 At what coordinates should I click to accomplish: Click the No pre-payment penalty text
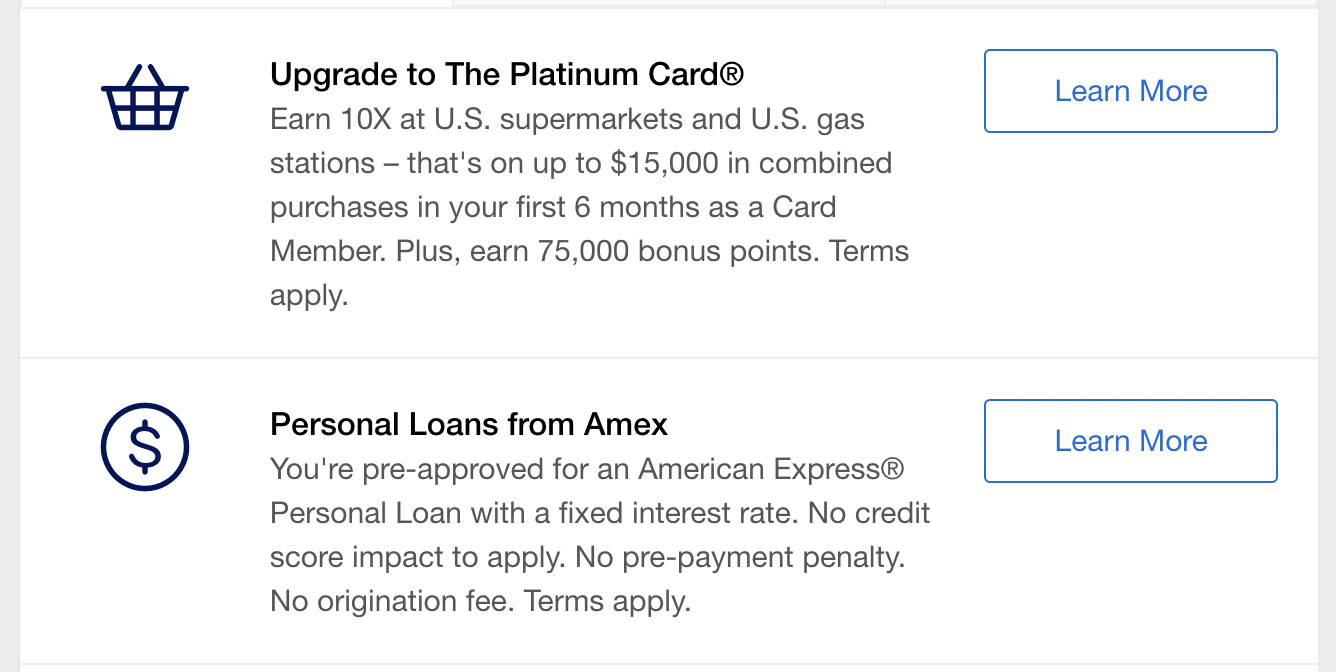pyautogui.click(x=739, y=557)
